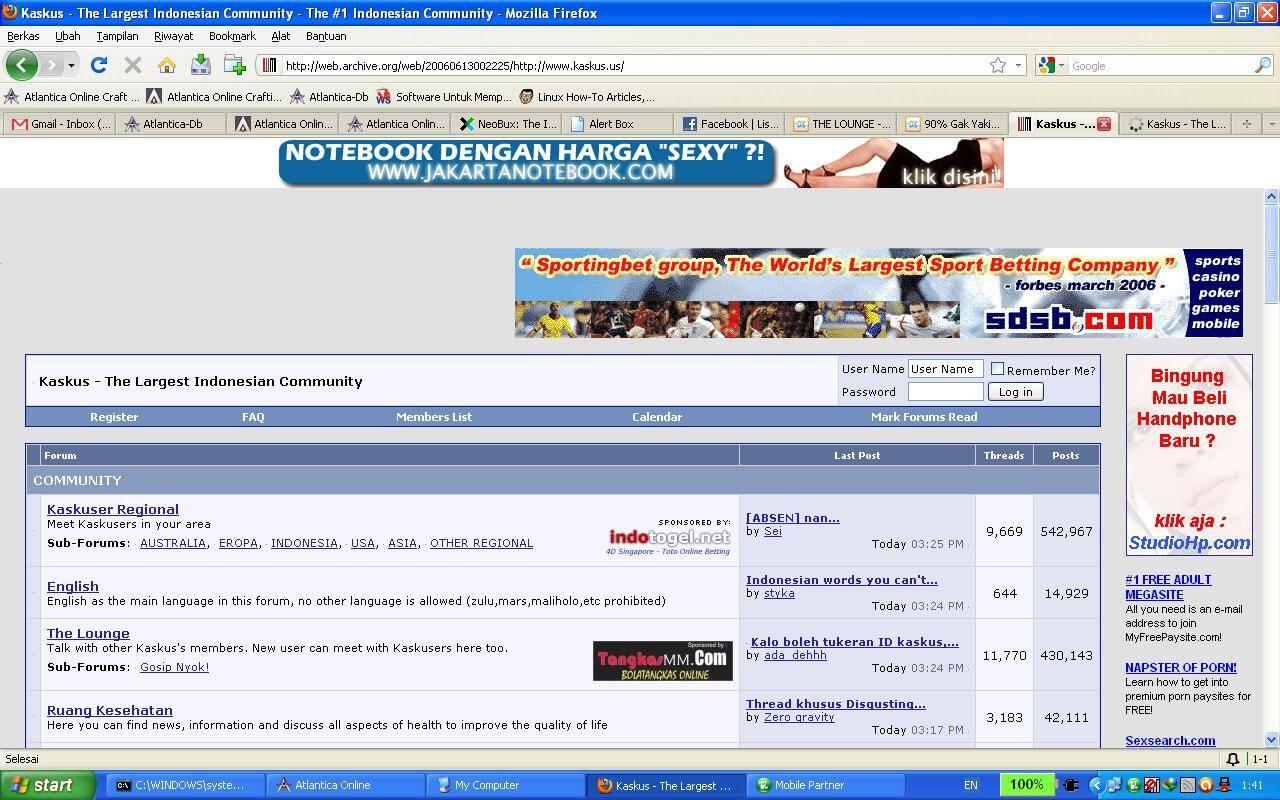1280x800 pixels.
Task: Open Gmail Inbox tab
Action: 59,124
